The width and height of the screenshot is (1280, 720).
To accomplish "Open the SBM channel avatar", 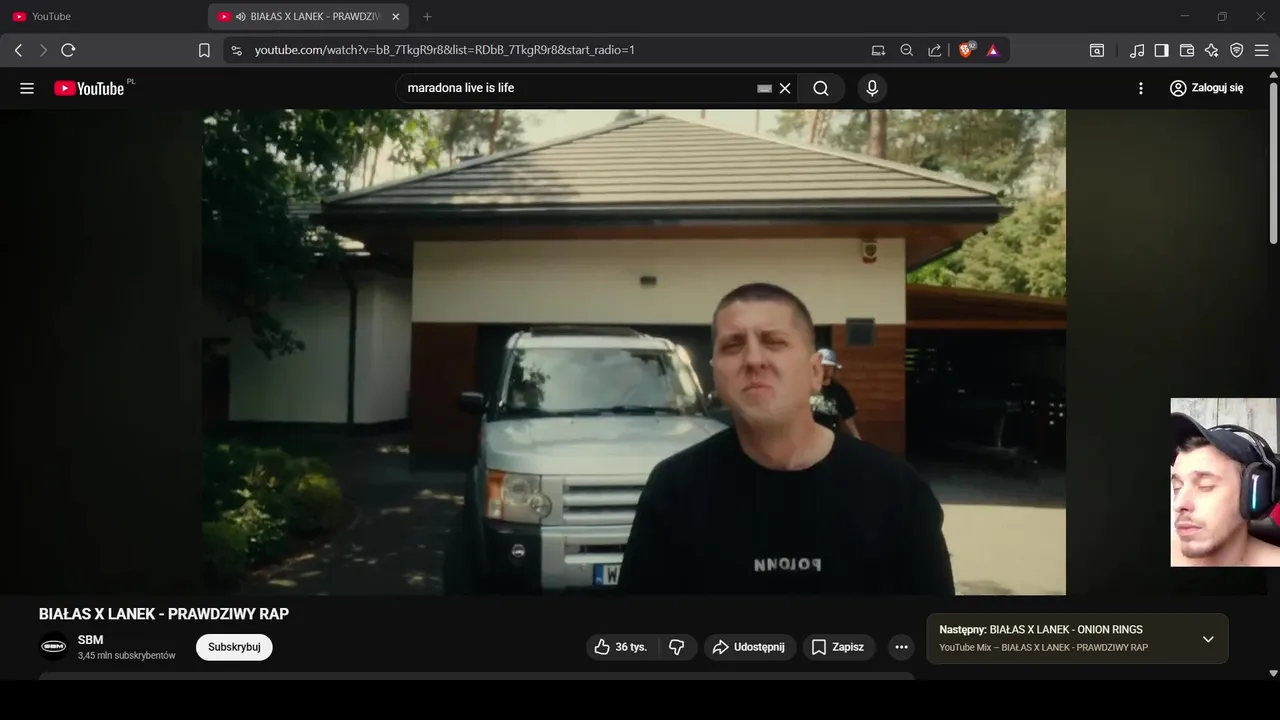I will (53, 647).
